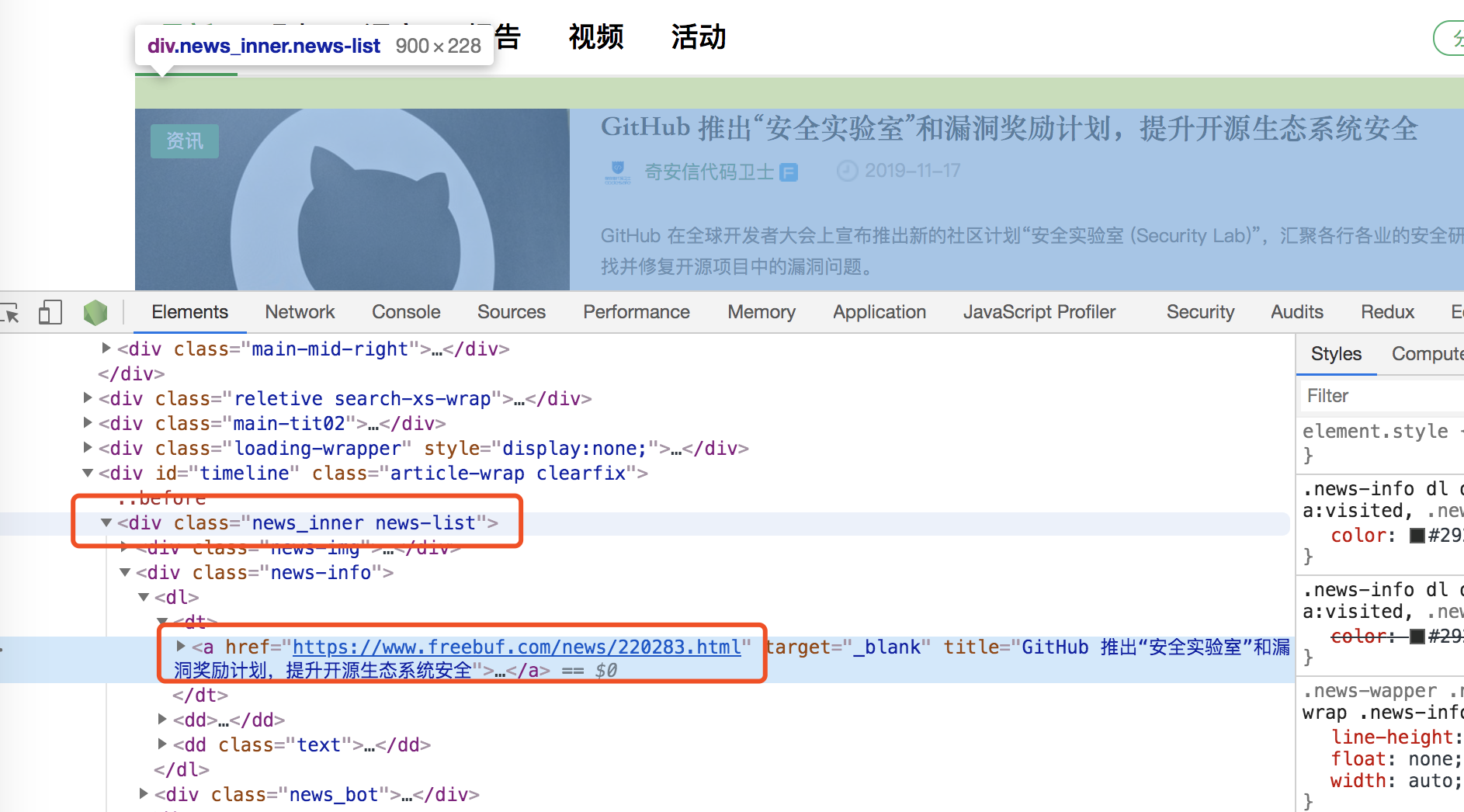Click the Filter styles input field

tap(1382, 396)
